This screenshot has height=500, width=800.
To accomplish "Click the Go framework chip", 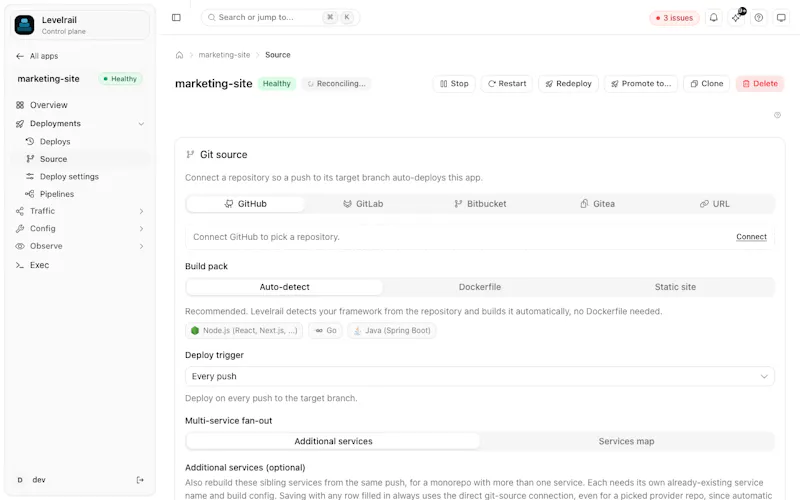I will click(326, 331).
